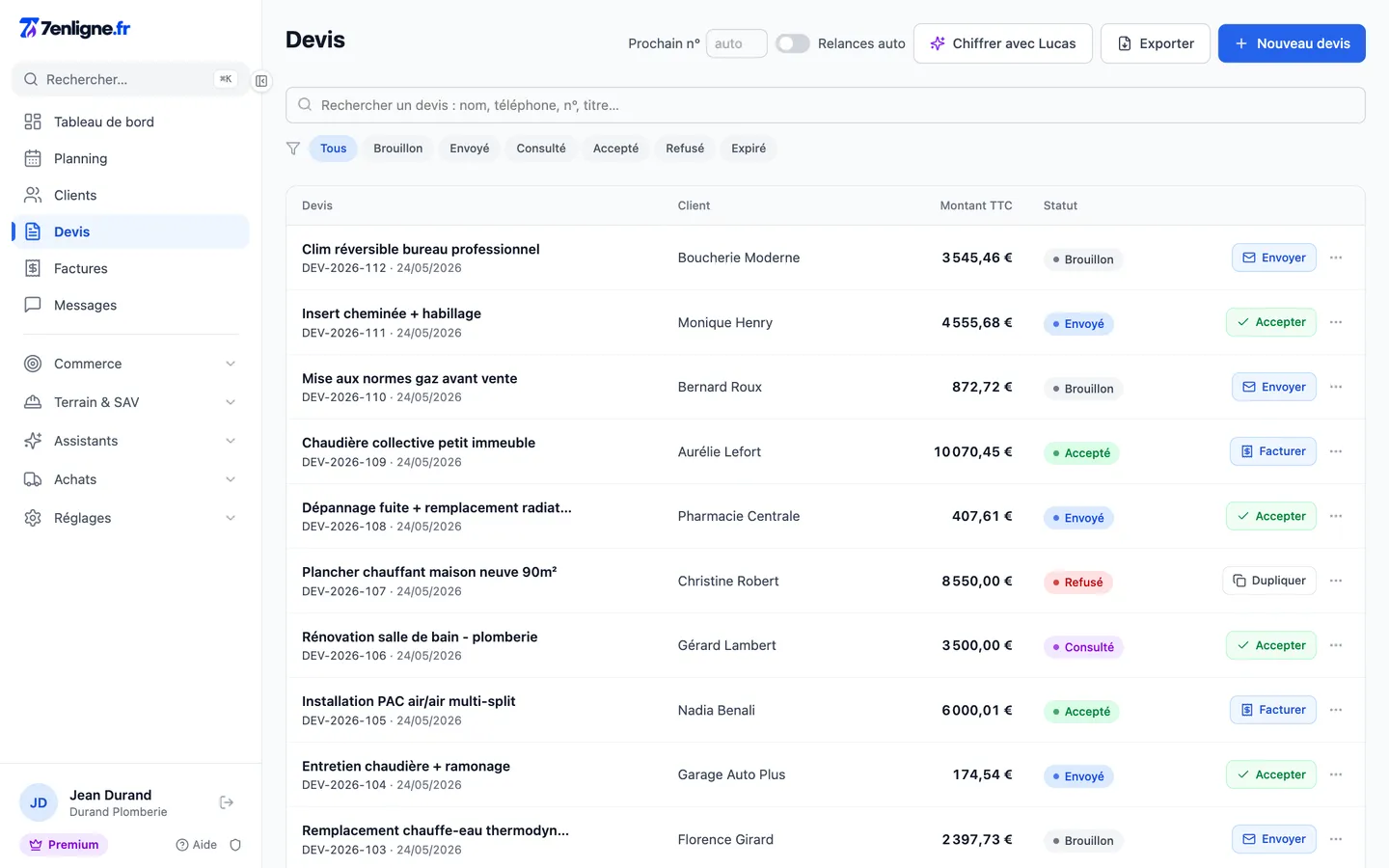Click the sidebar Rechercher search box
The height and width of the screenshot is (868, 1389).
(130, 79)
